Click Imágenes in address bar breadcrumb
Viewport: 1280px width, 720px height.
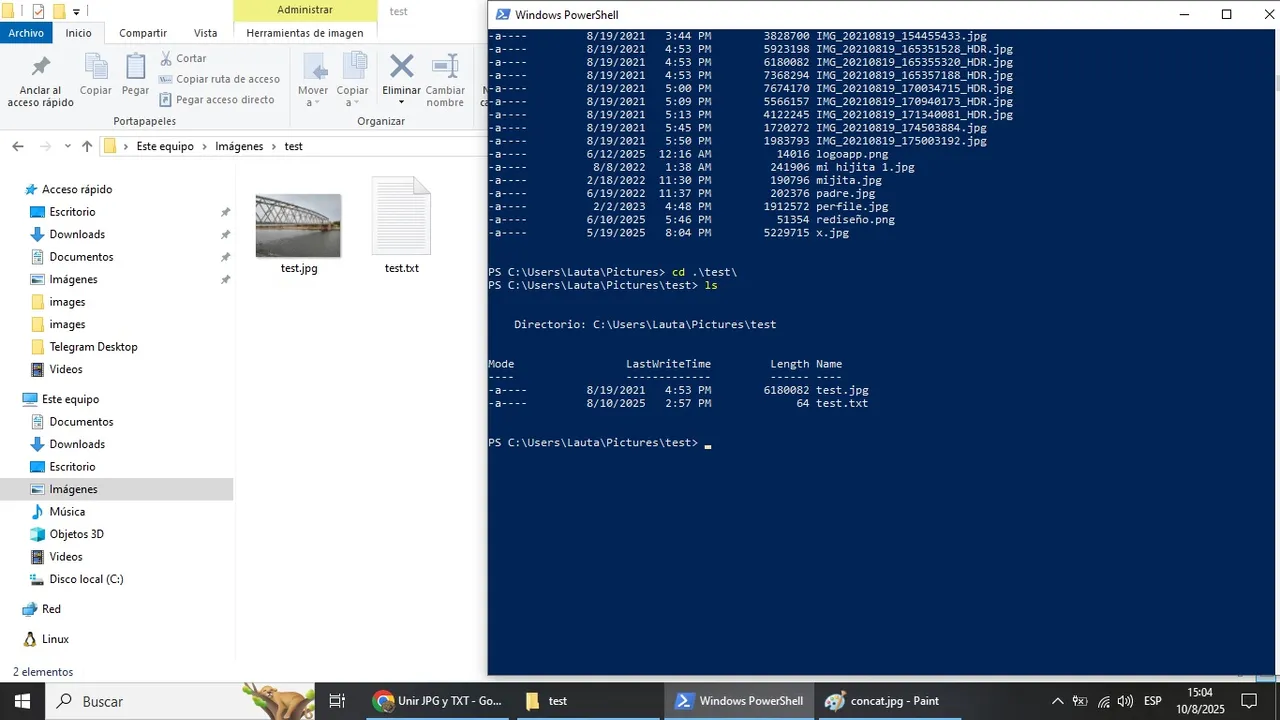(x=239, y=146)
